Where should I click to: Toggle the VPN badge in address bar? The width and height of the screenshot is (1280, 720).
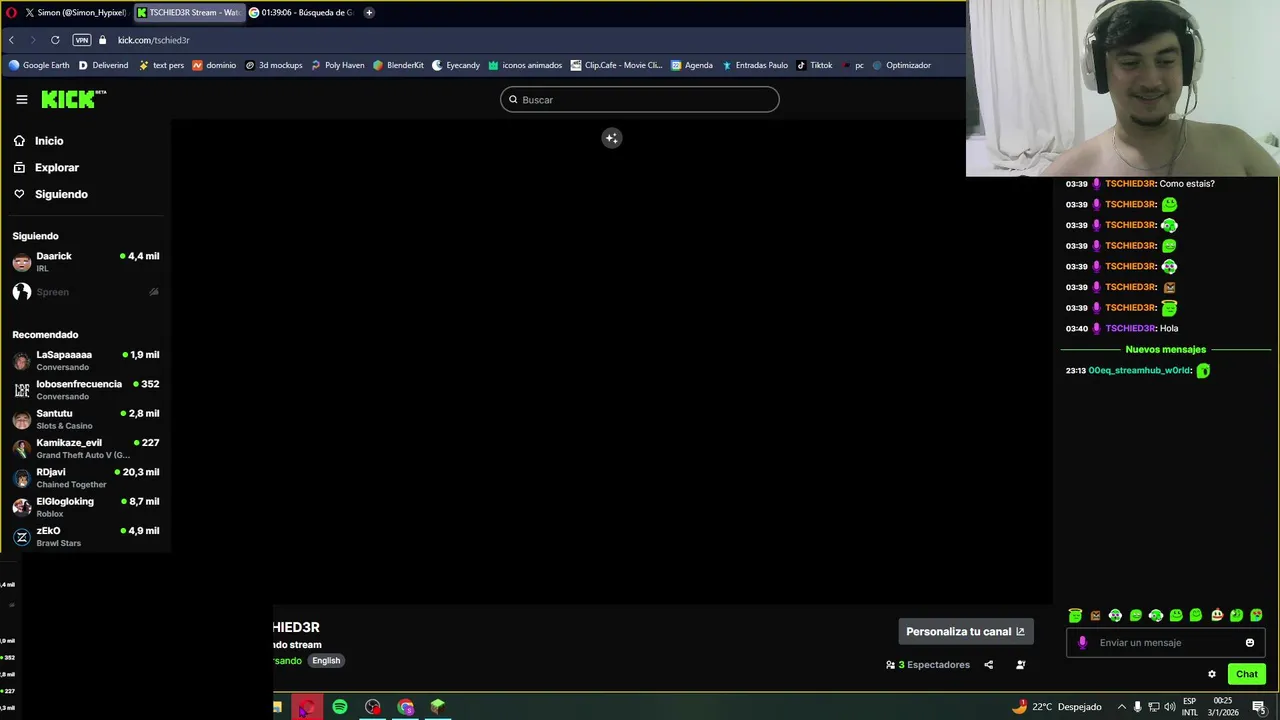click(x=82, y=40)
